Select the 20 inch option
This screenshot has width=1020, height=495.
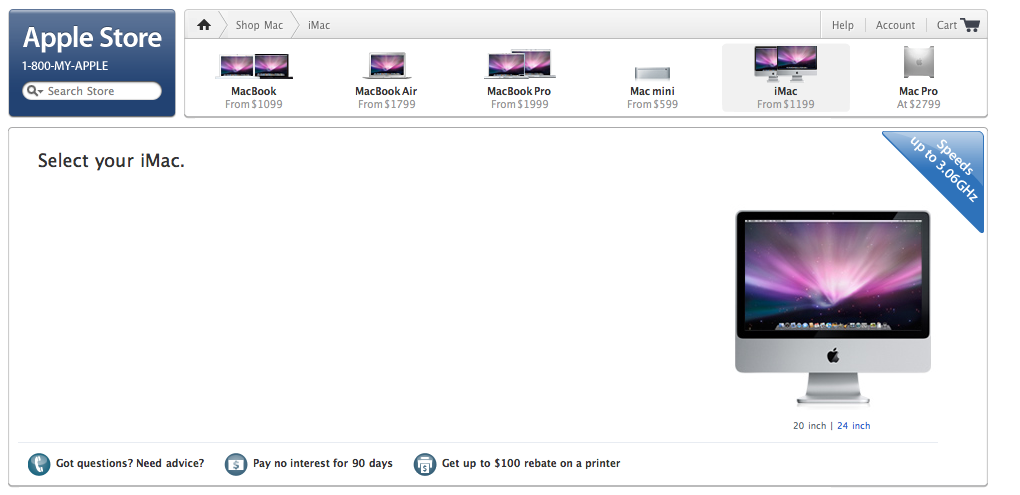click(809, 425)
